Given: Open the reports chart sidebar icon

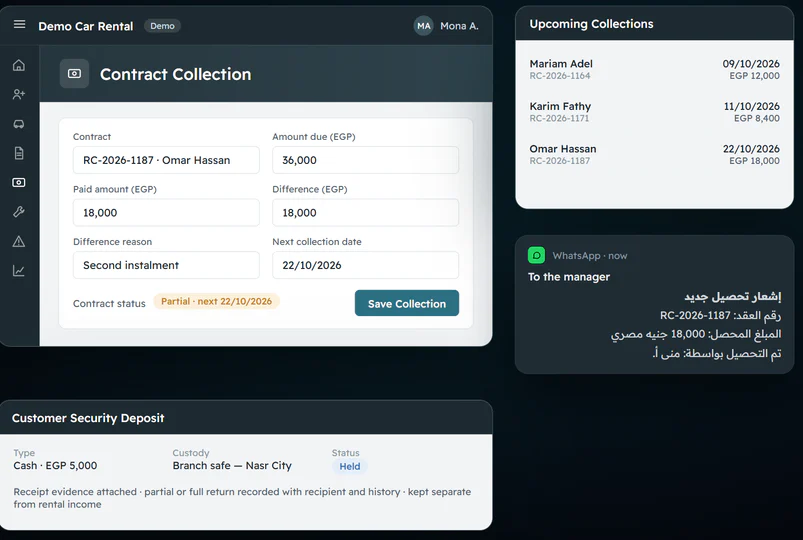Looking at the screenshot, I should click(x=19, y=271).
